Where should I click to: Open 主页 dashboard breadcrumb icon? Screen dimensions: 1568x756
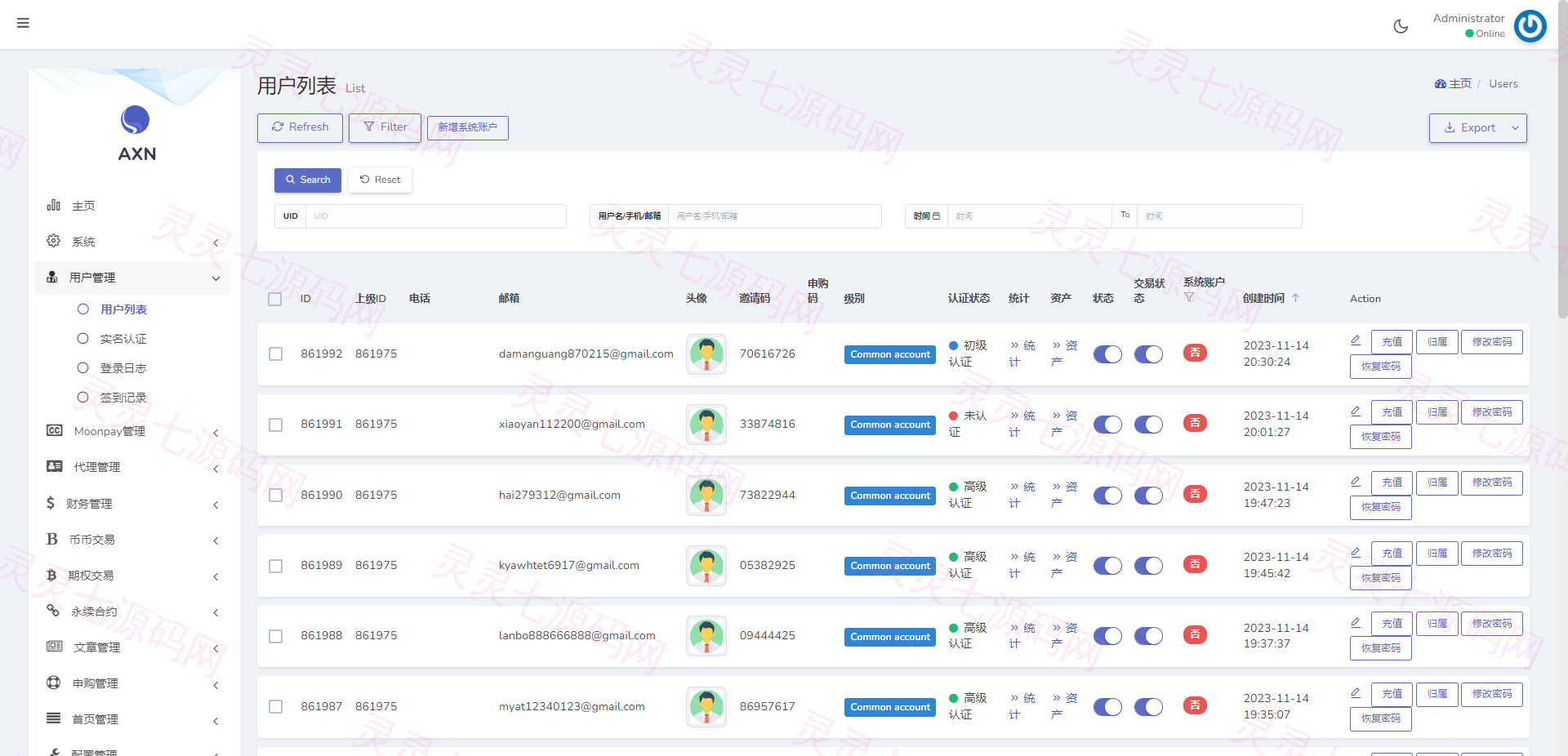tap(1441, 84)
